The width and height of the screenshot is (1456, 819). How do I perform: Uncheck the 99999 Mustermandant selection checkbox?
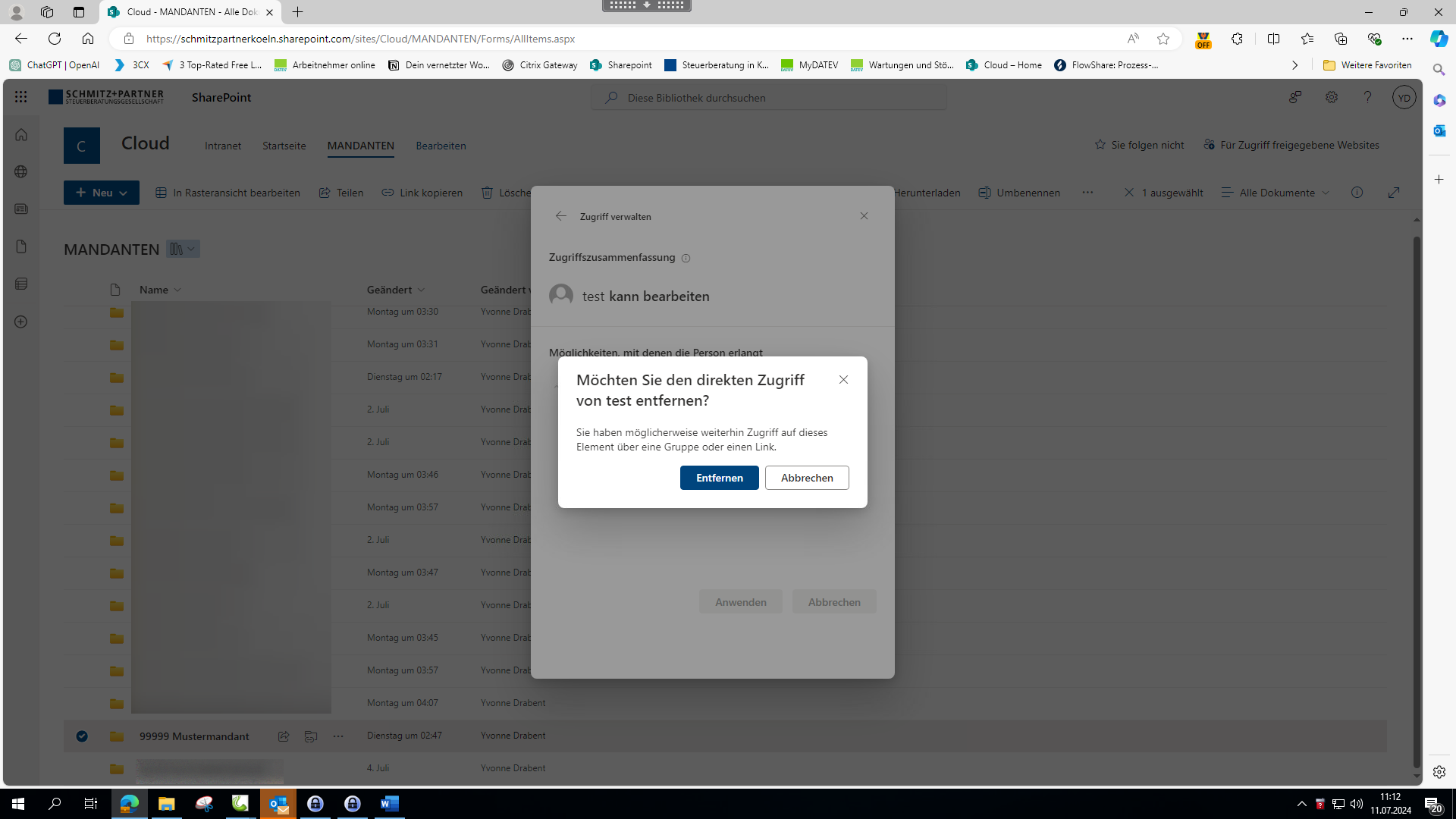(82, 736)
